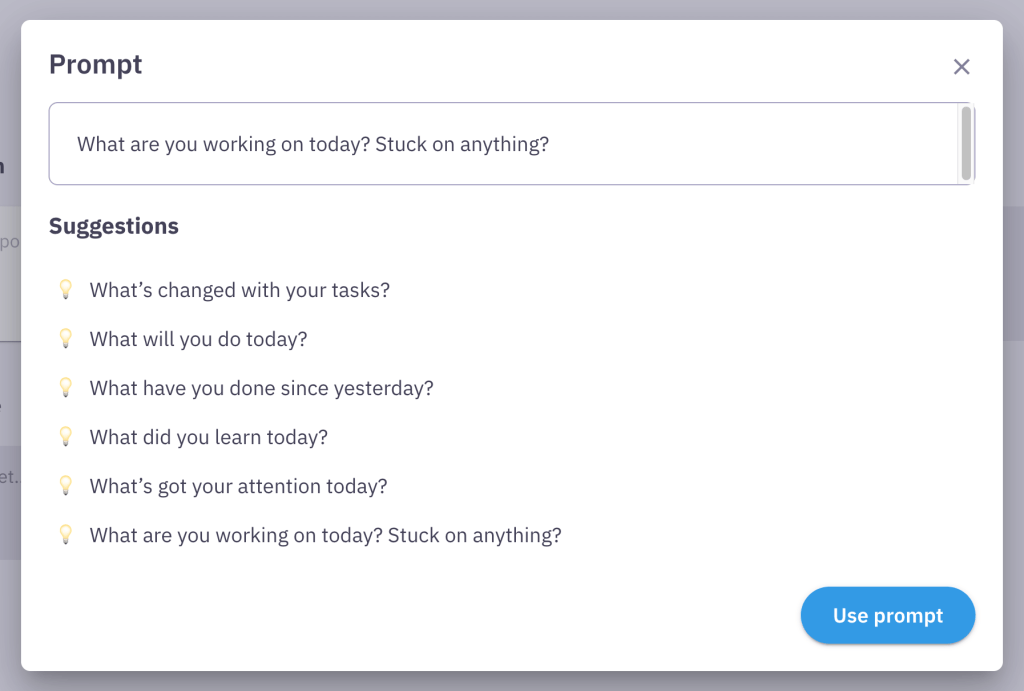This screenshot has width=1024, height=691.
Task: Select the last suggestion about being stuck
Action: (325, 535)
